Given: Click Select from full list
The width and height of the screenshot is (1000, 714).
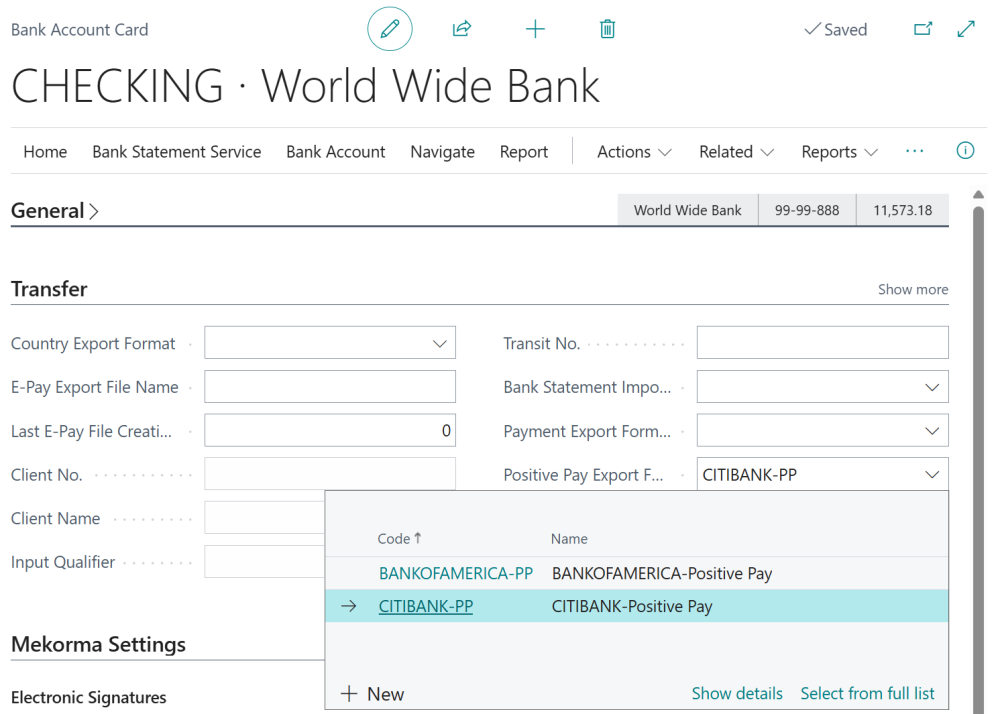Looking at the screenshot, I should click(867, 693).
